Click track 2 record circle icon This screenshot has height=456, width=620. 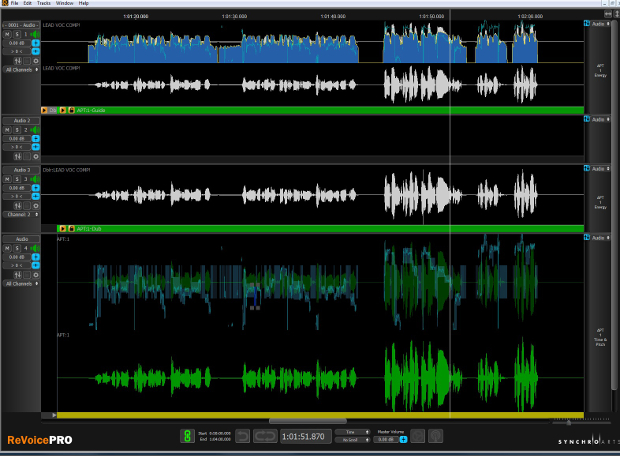[x=36, y=157]
